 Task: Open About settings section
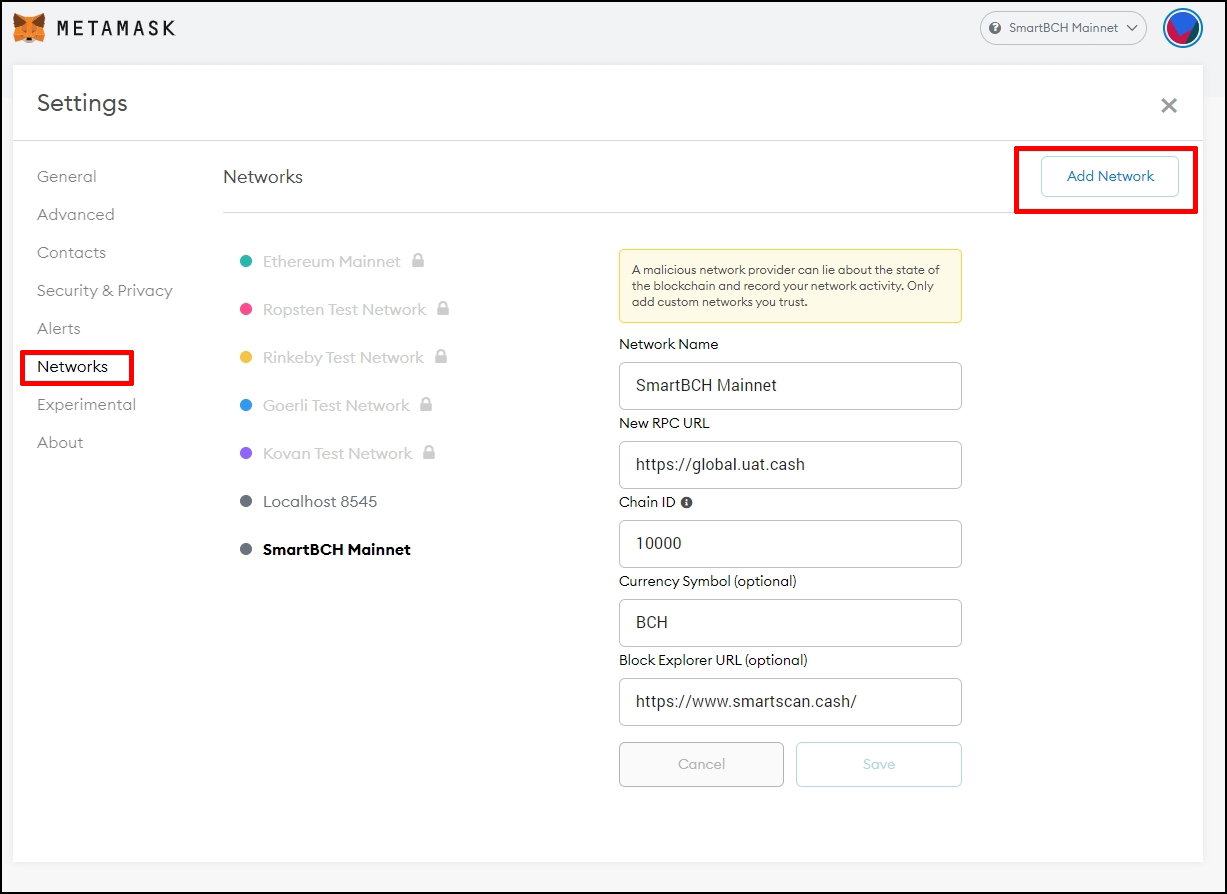pyautogui.click(x=60, y=443)
